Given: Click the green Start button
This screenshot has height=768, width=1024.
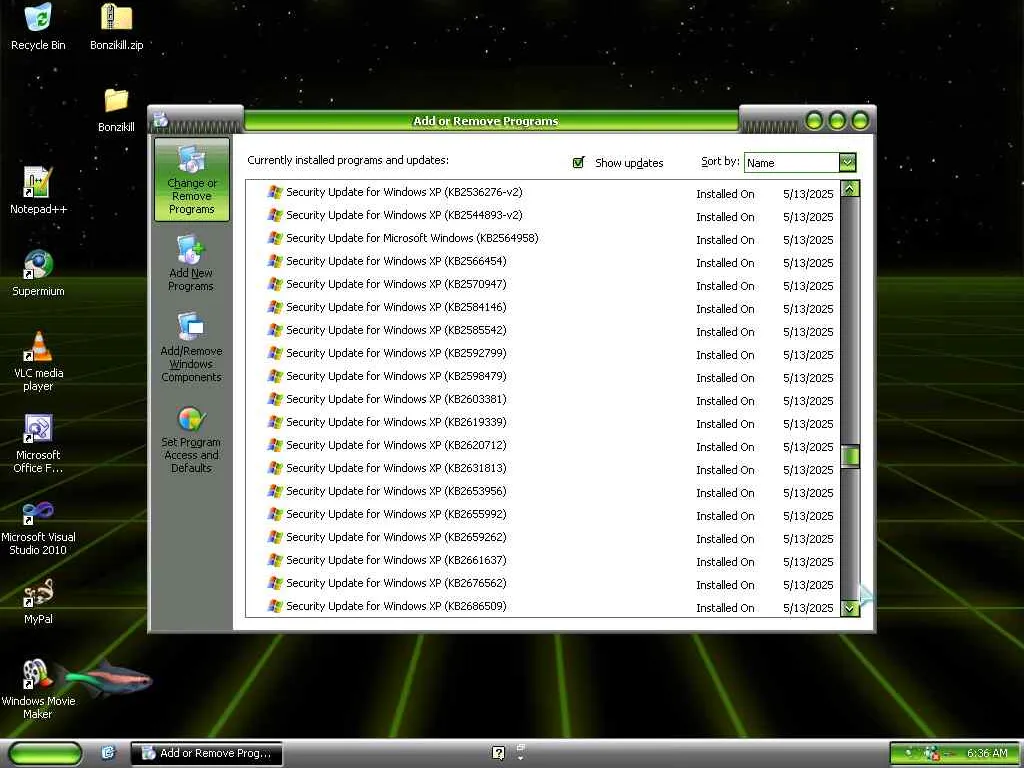Looking at the screenshot, I should [x=46, y=753].
